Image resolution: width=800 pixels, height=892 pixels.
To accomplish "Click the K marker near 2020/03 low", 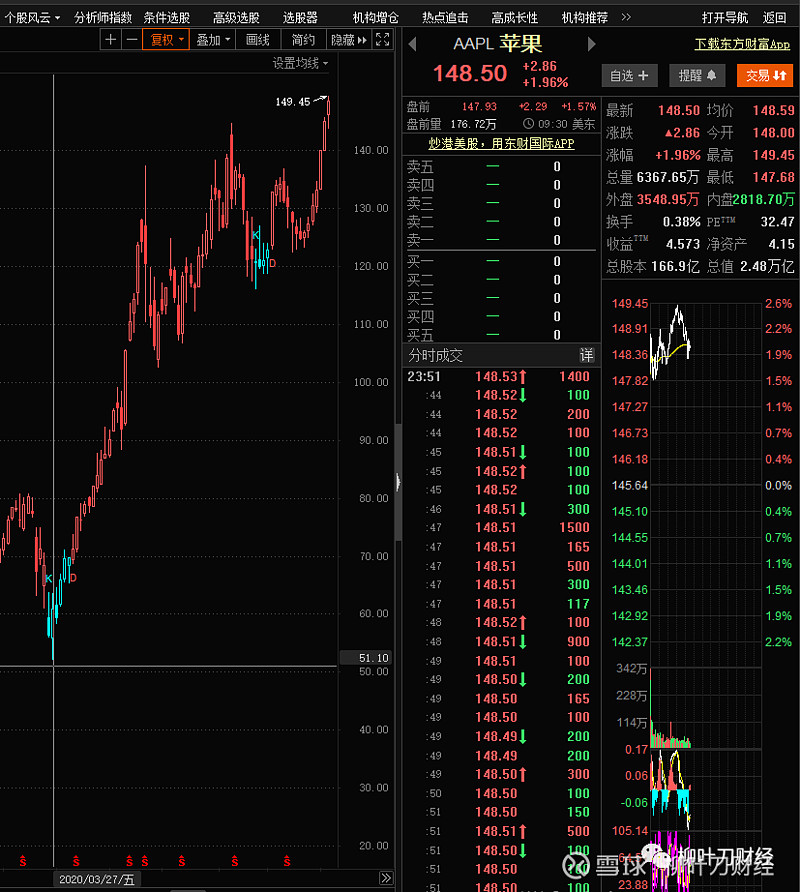I will pyautogui.click(x=48, y=579).
